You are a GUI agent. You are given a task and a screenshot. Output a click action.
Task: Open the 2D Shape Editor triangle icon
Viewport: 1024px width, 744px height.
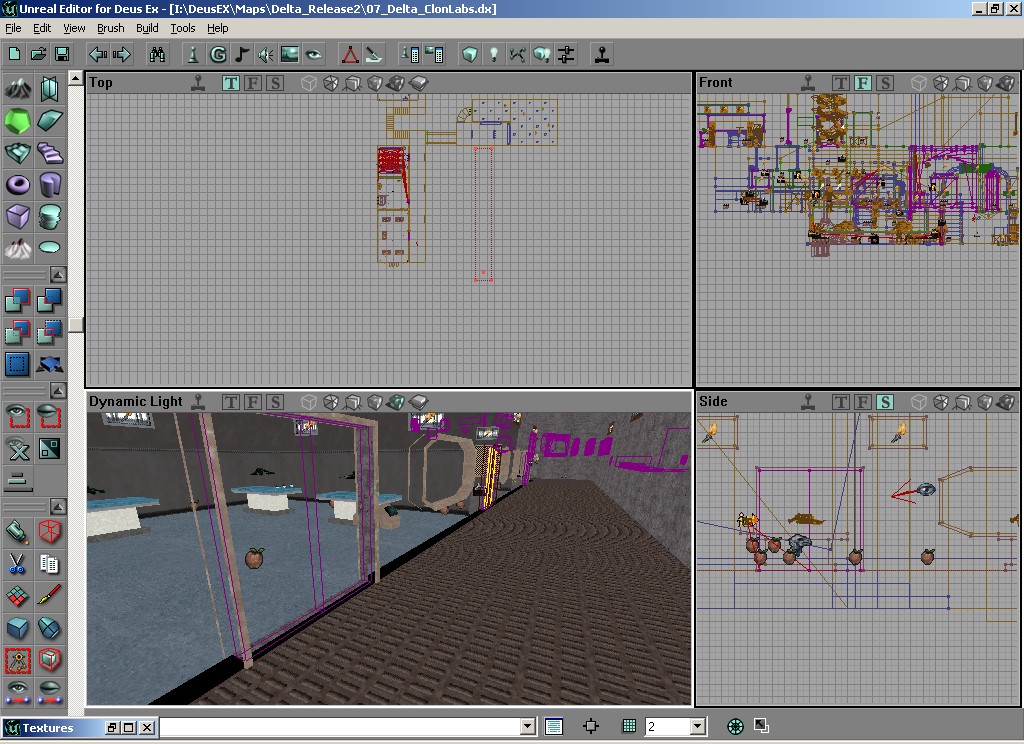point(350,54)
